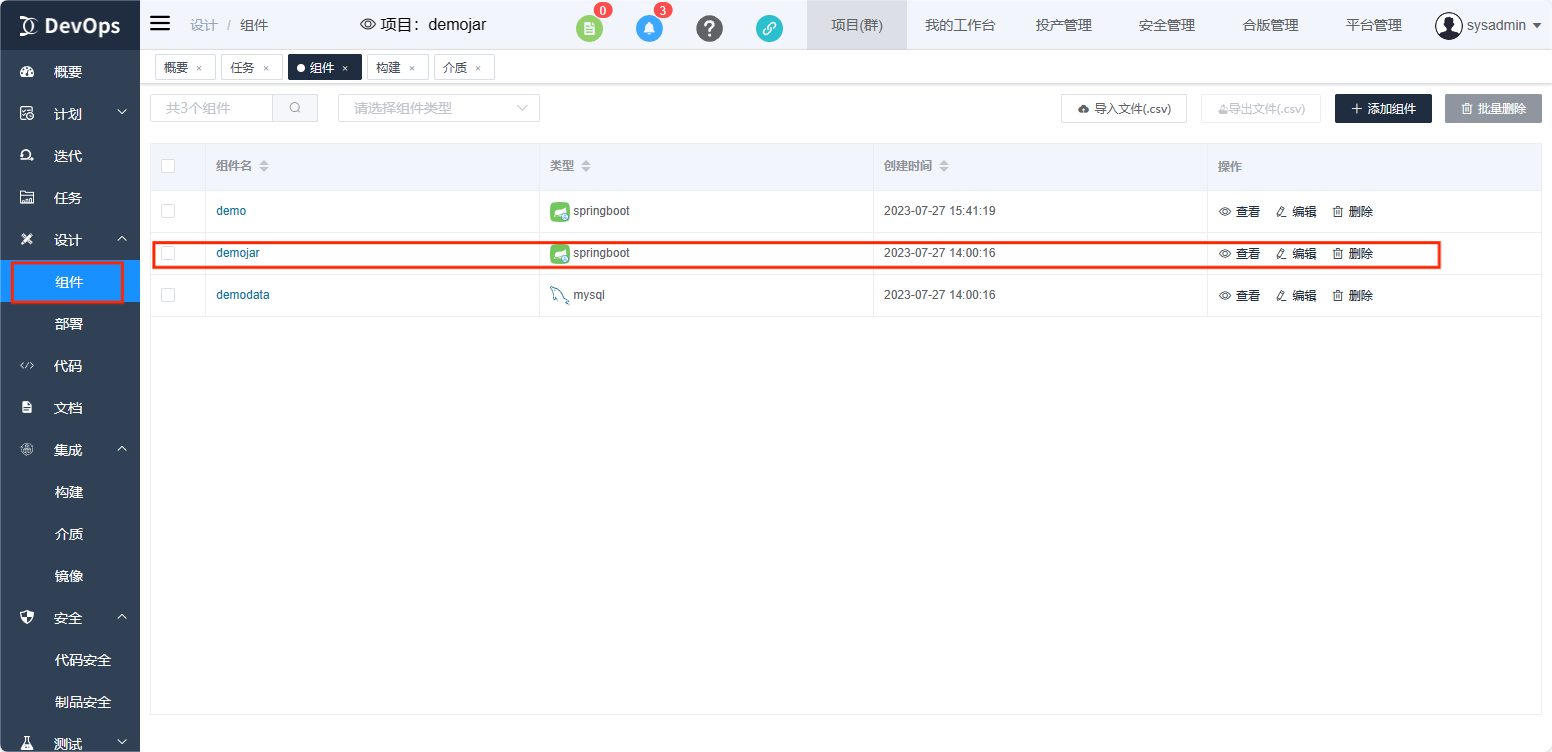This screenshot has width=1552, height=752.
Task: Click creation time 2023-07-27 15:41:19
Action: [x=940, y=211]
